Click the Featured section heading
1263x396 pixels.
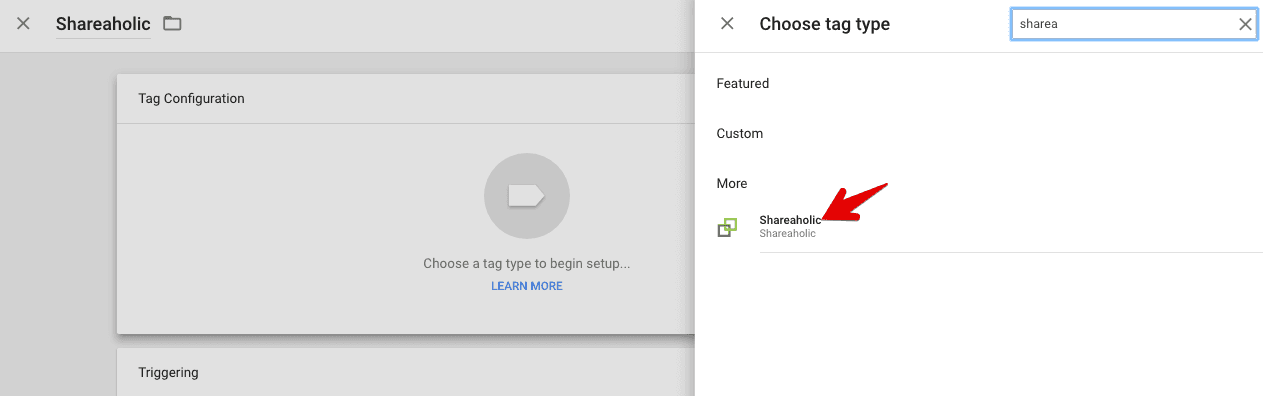pos(743,84)
